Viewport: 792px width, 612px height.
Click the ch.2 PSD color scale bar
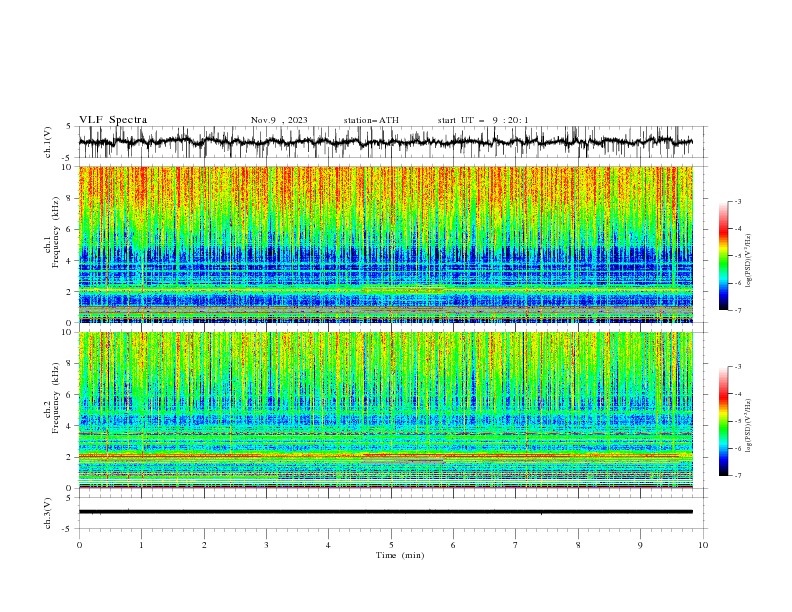point(723,421)
